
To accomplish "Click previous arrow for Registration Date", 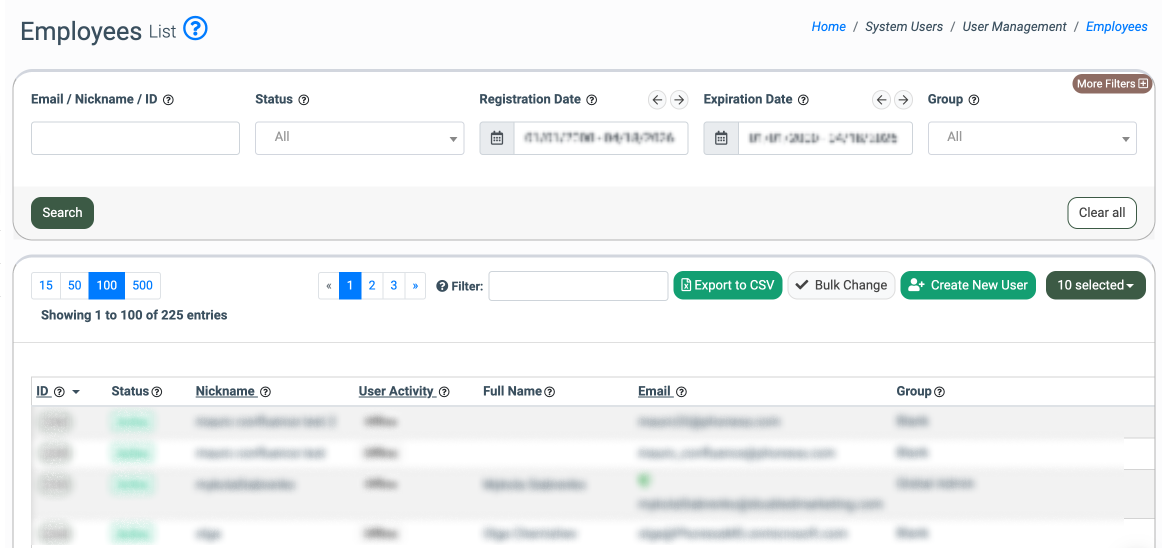I will pyautogui.click(x=657, y=99).
